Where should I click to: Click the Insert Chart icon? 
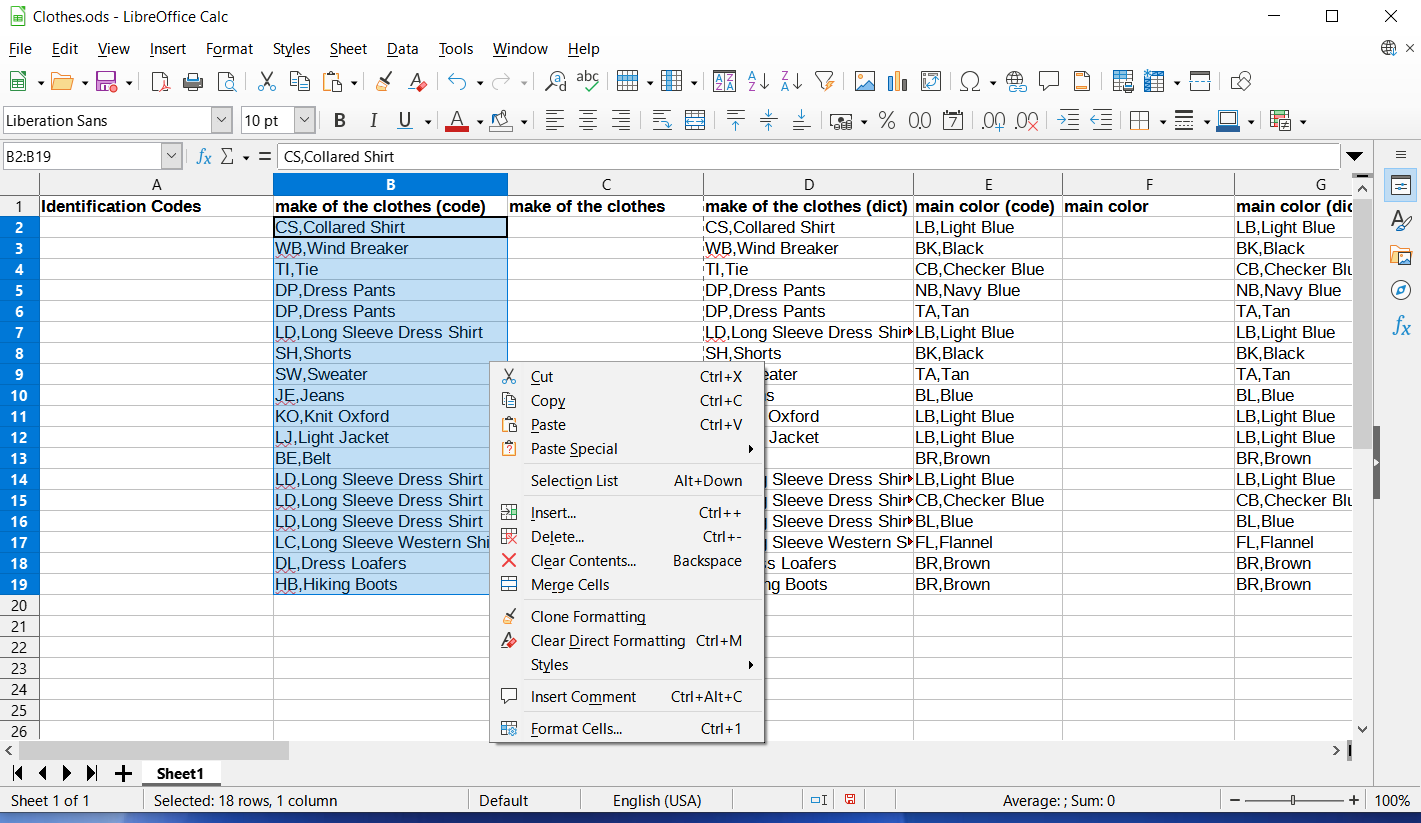897,82
